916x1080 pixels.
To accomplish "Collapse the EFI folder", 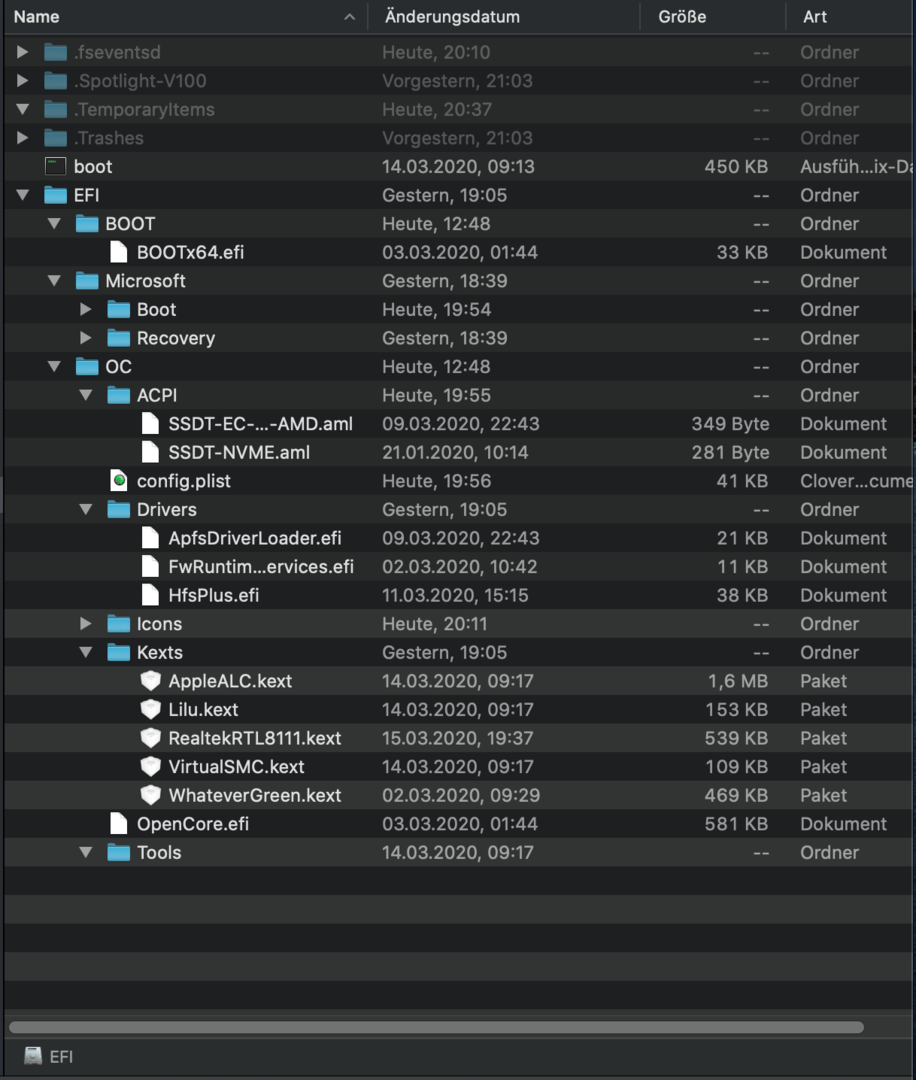I will (23, 196).
